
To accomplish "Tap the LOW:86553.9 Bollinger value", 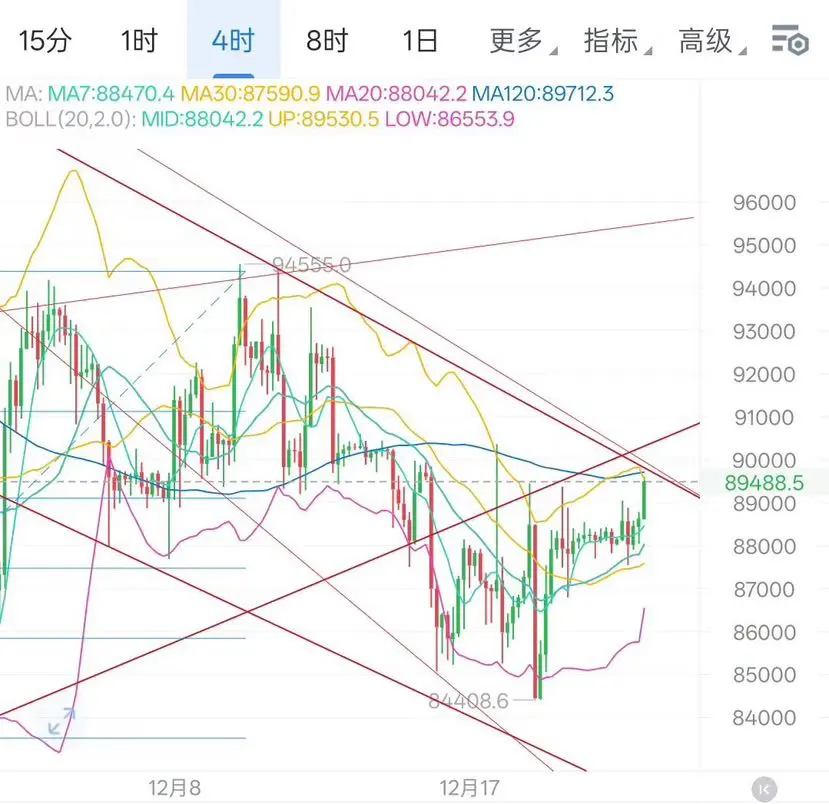I will pos(449,119).
